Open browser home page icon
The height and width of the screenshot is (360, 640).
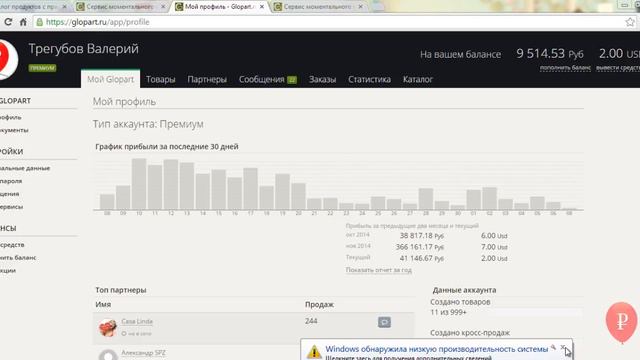tap(23, 22)
